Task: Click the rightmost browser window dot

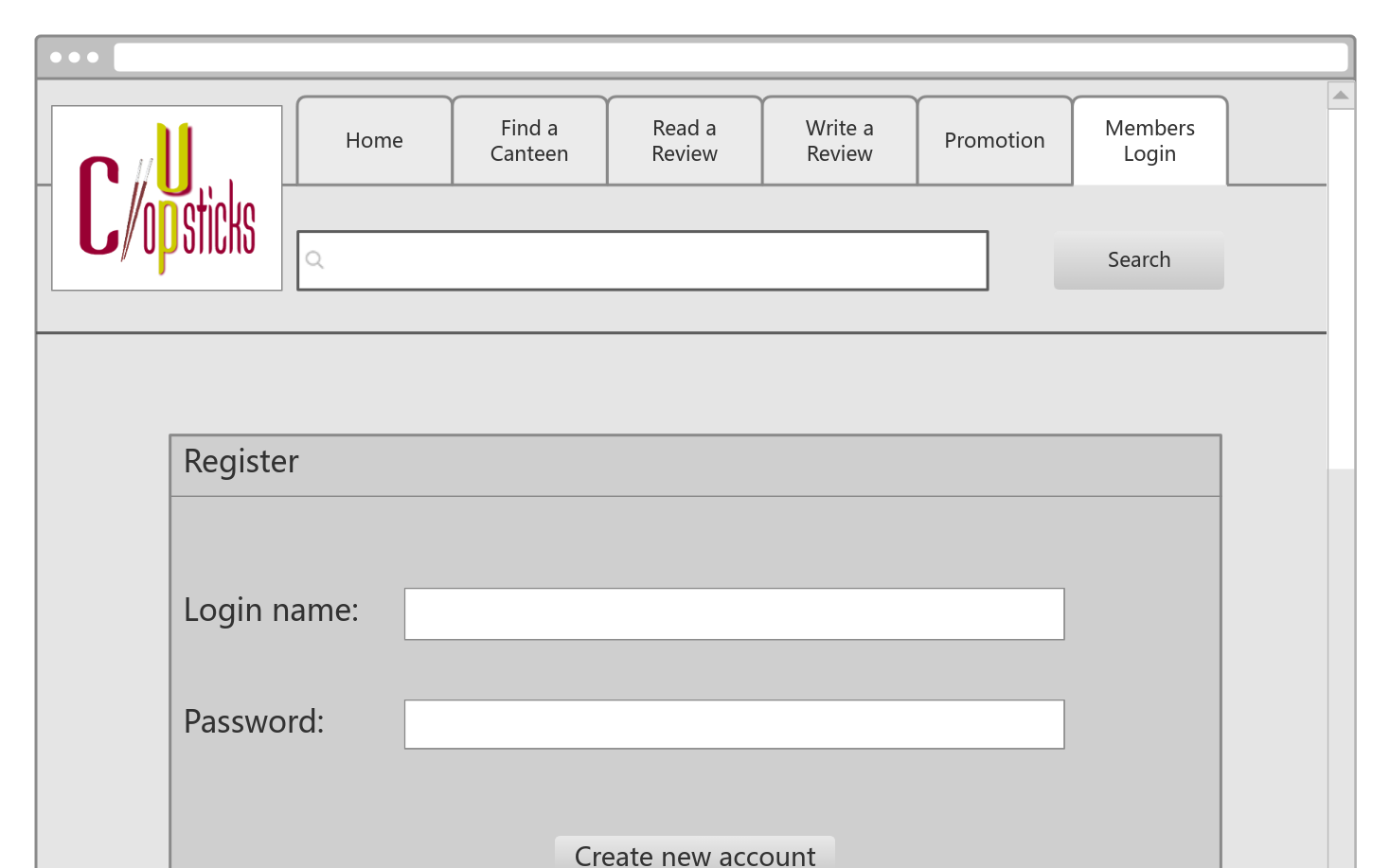Action: click(93, 57)
